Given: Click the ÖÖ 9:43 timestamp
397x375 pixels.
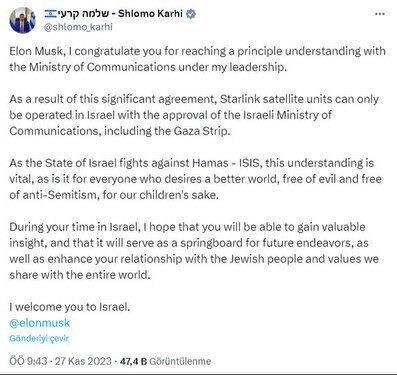Looking at the screenshot, I should coord(28,361).
